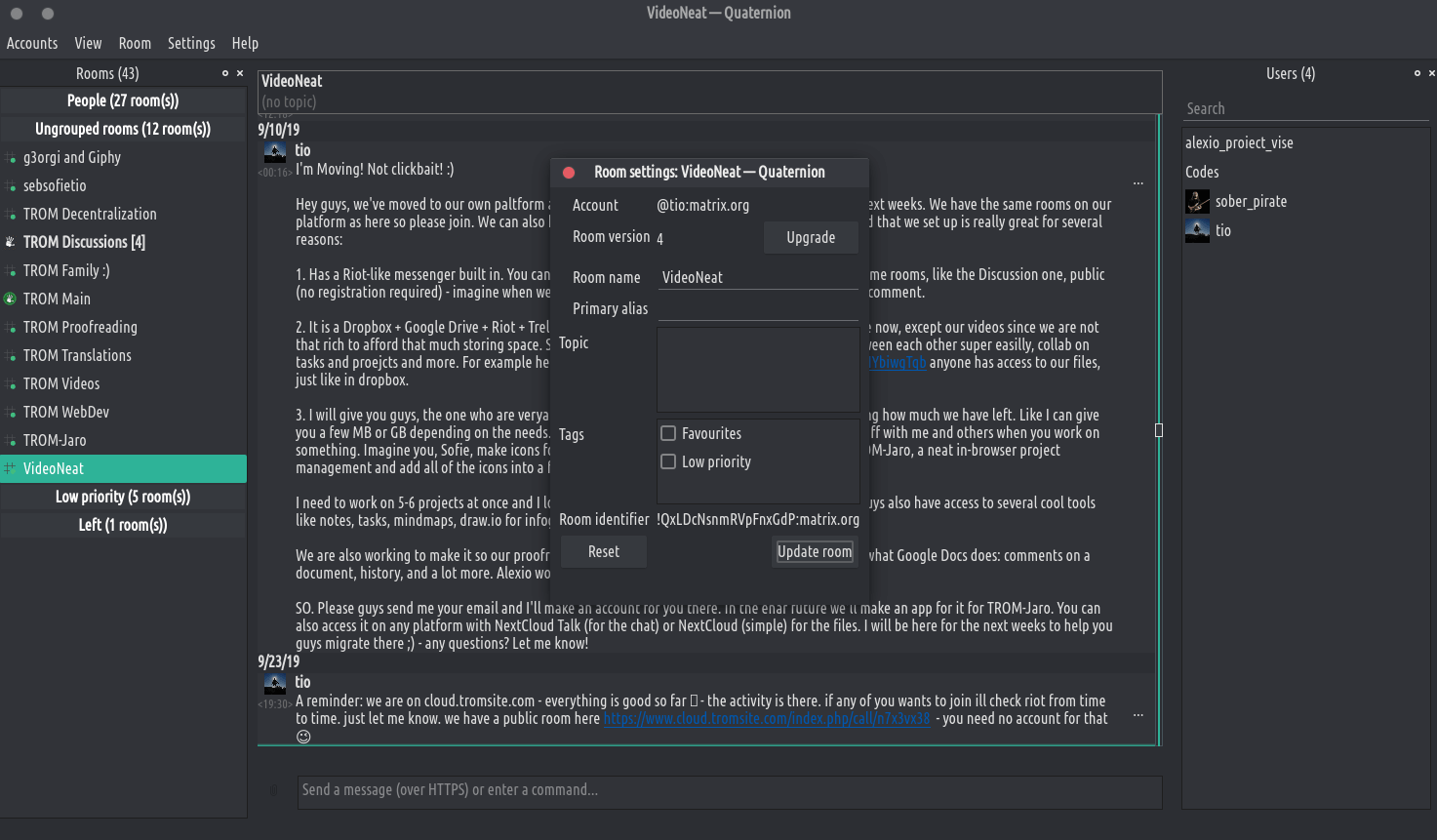1437x840 pixels.
Task: Open the Accounts menu
Action: point(32,43)
